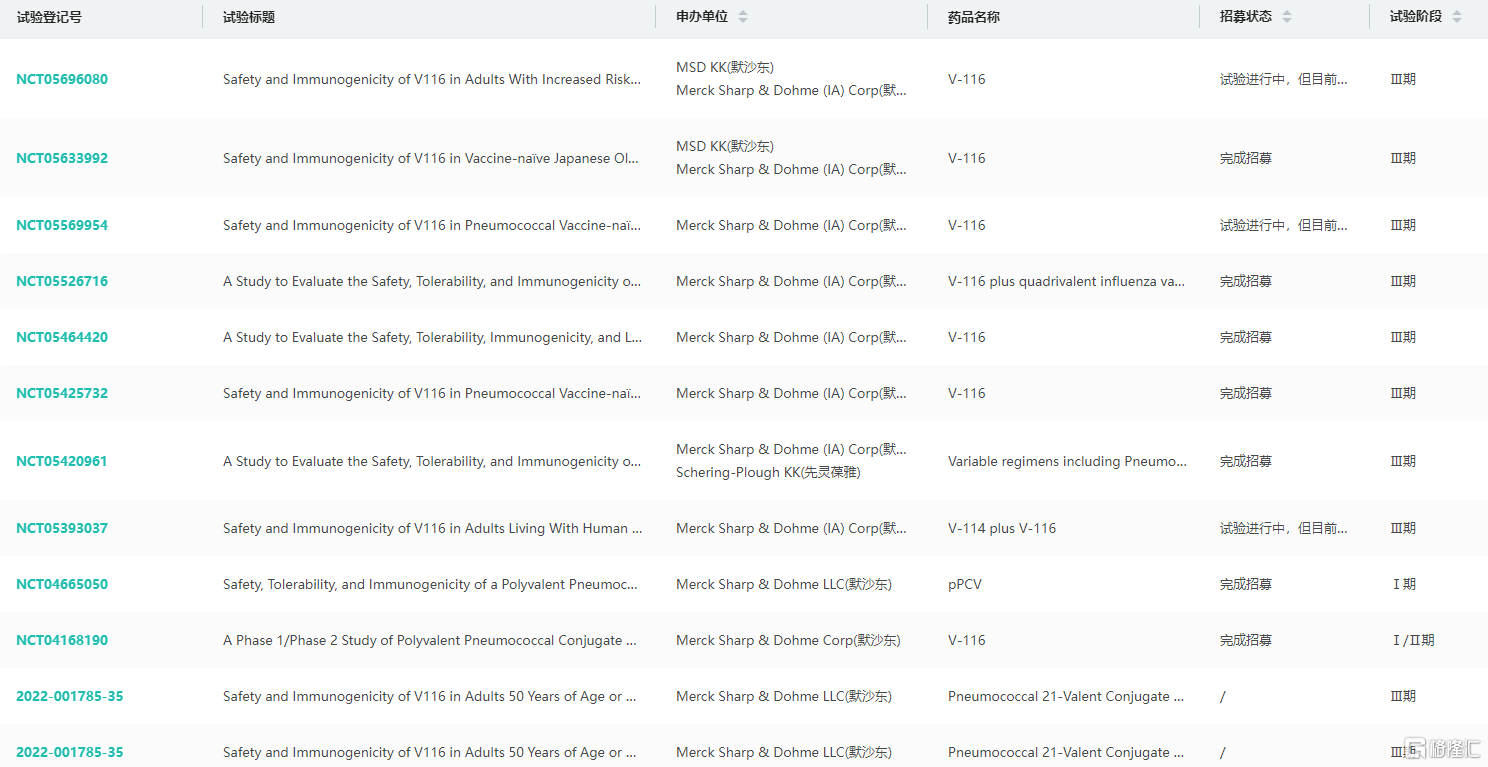
Task: Sort by the 试验阶段 column arrows
Action: [1457, 17]
